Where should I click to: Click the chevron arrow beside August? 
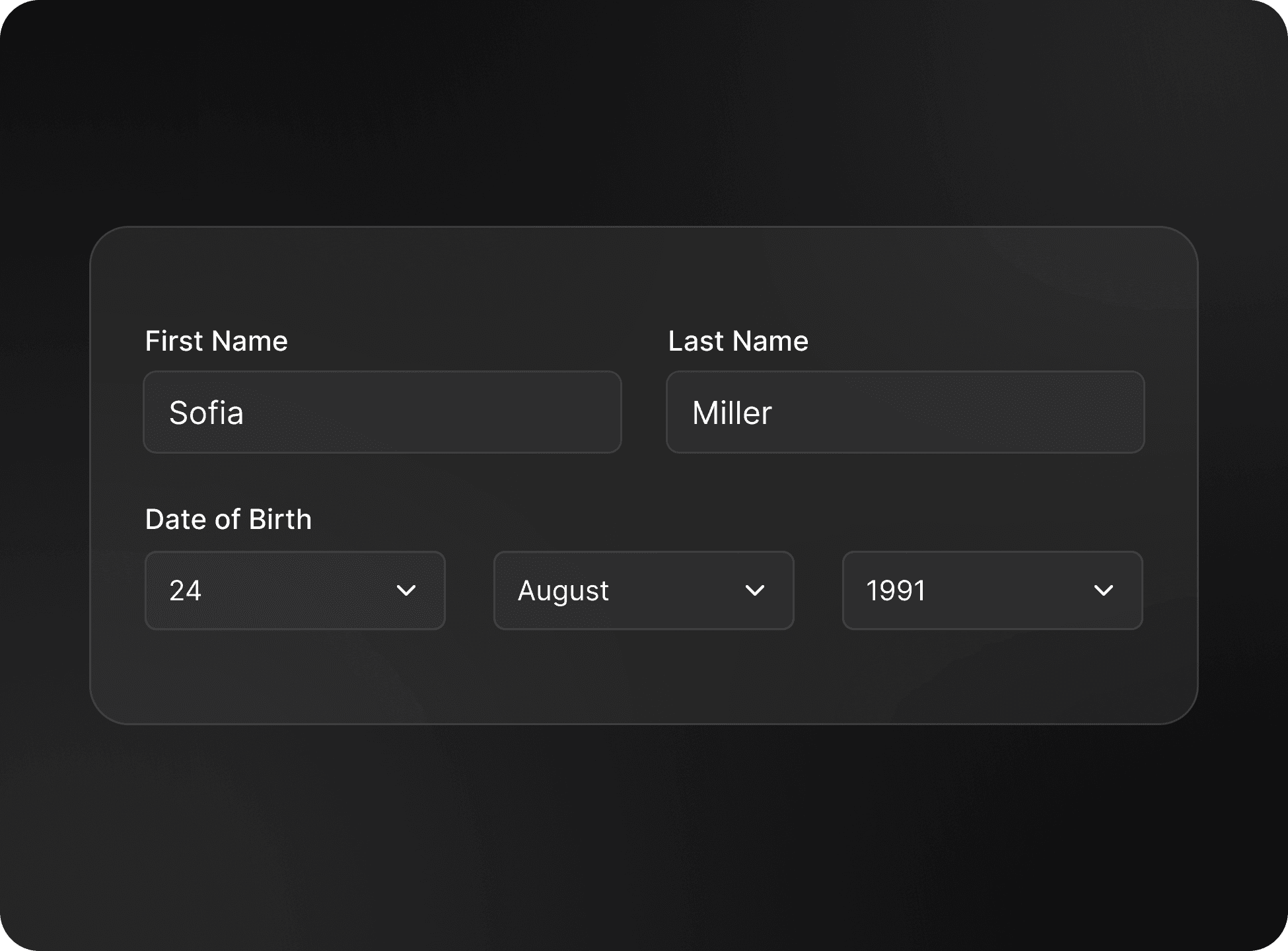pos(755,590)
